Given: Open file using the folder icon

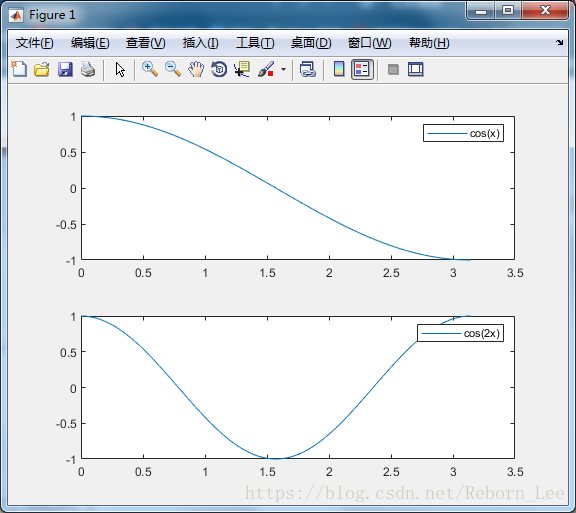Looking at the screenshot, I should (42, 69).
